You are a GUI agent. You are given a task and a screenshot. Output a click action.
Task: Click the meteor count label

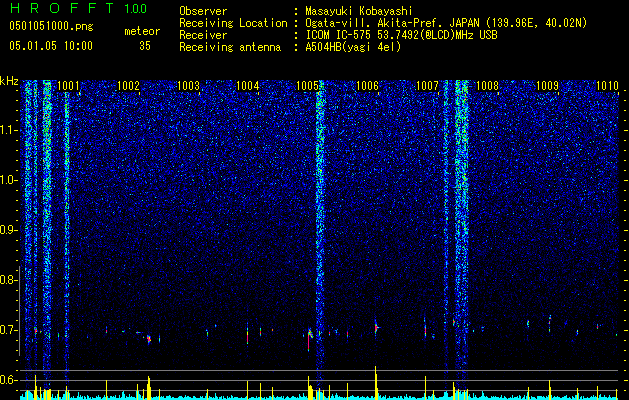(x=142, y=31)
